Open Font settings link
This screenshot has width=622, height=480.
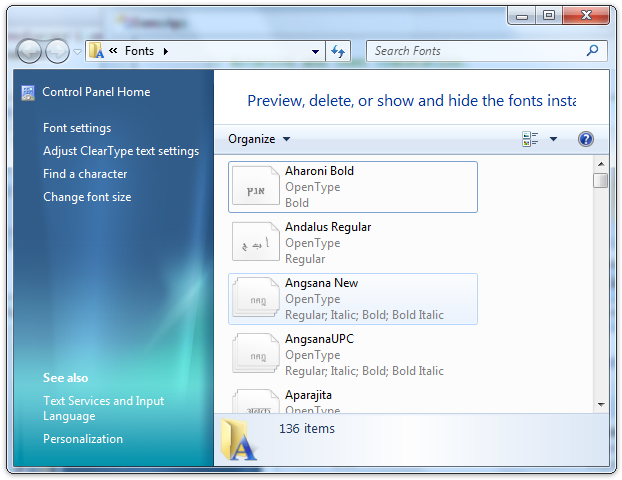(77, 128)
